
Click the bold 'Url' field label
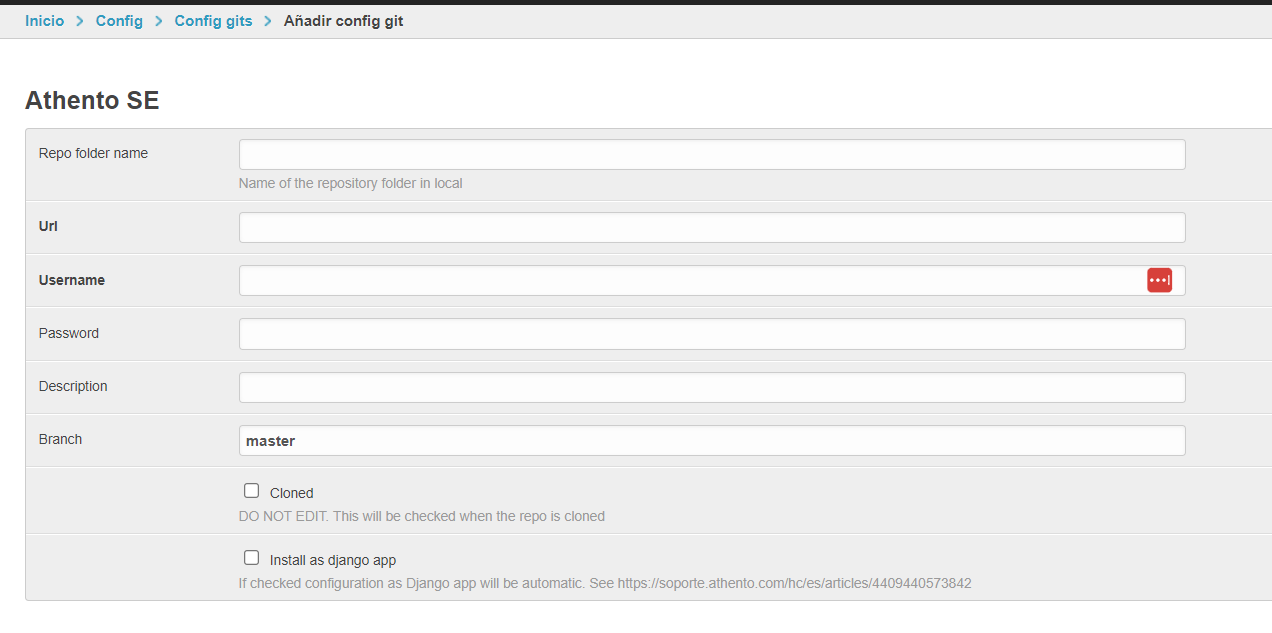tap(48, 226)
